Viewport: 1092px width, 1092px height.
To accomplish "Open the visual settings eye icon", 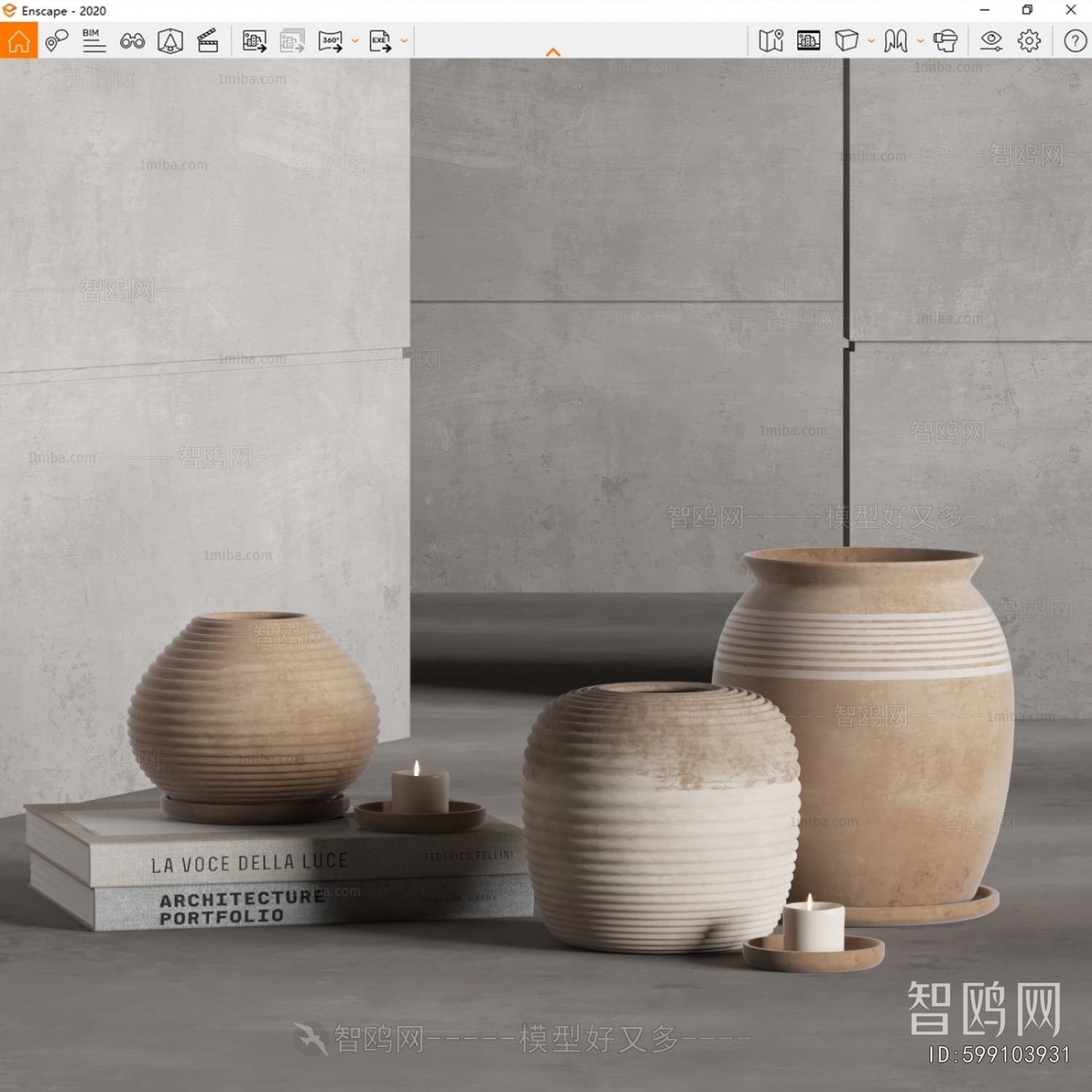I will (991, 41).
